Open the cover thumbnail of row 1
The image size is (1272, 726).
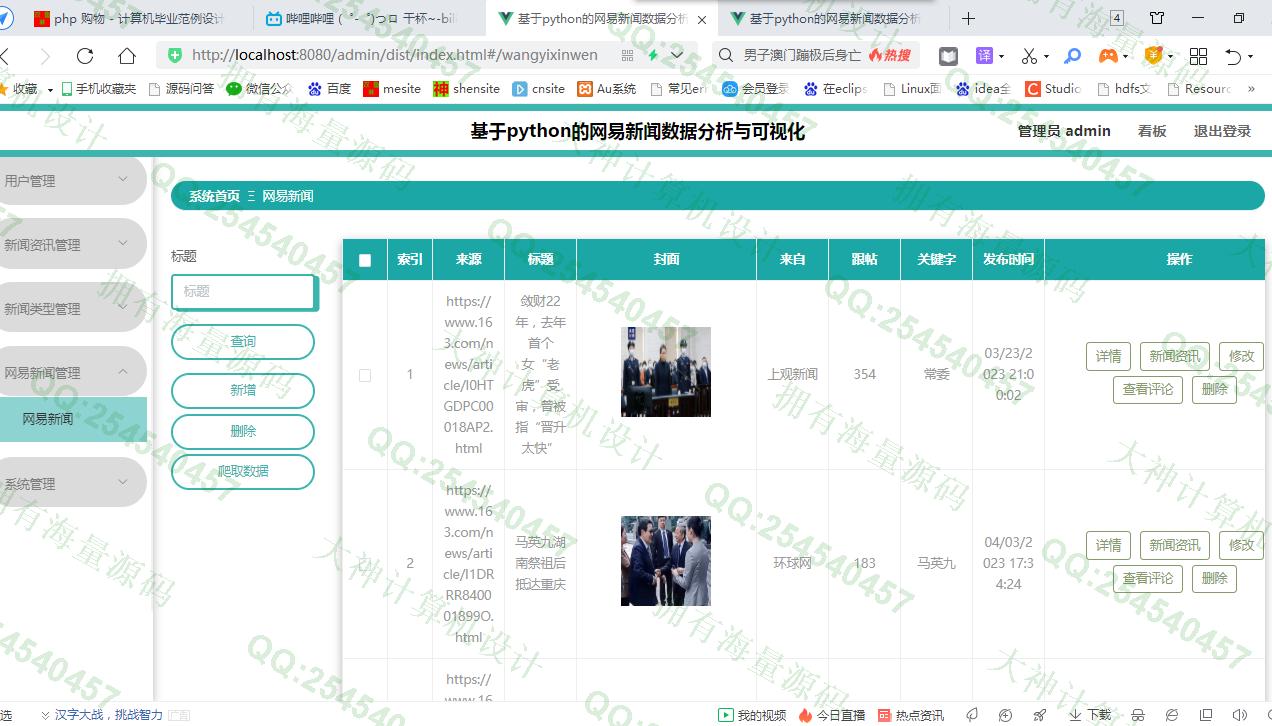[x=666, y=372]
